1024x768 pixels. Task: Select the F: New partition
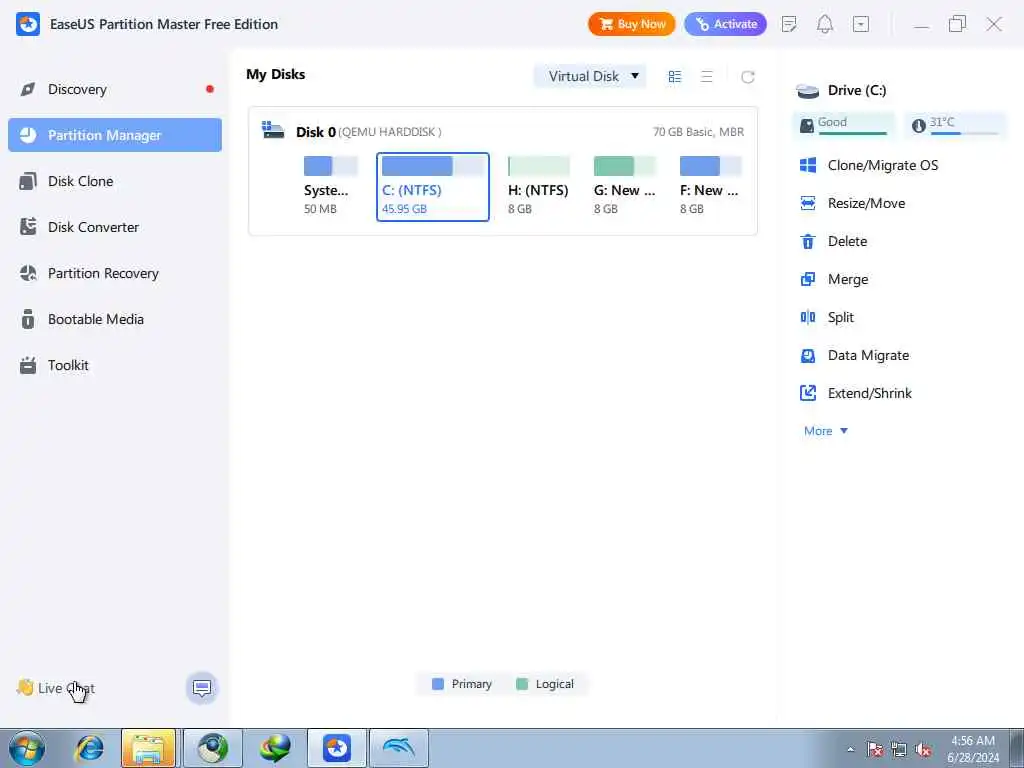pos(710,186)
